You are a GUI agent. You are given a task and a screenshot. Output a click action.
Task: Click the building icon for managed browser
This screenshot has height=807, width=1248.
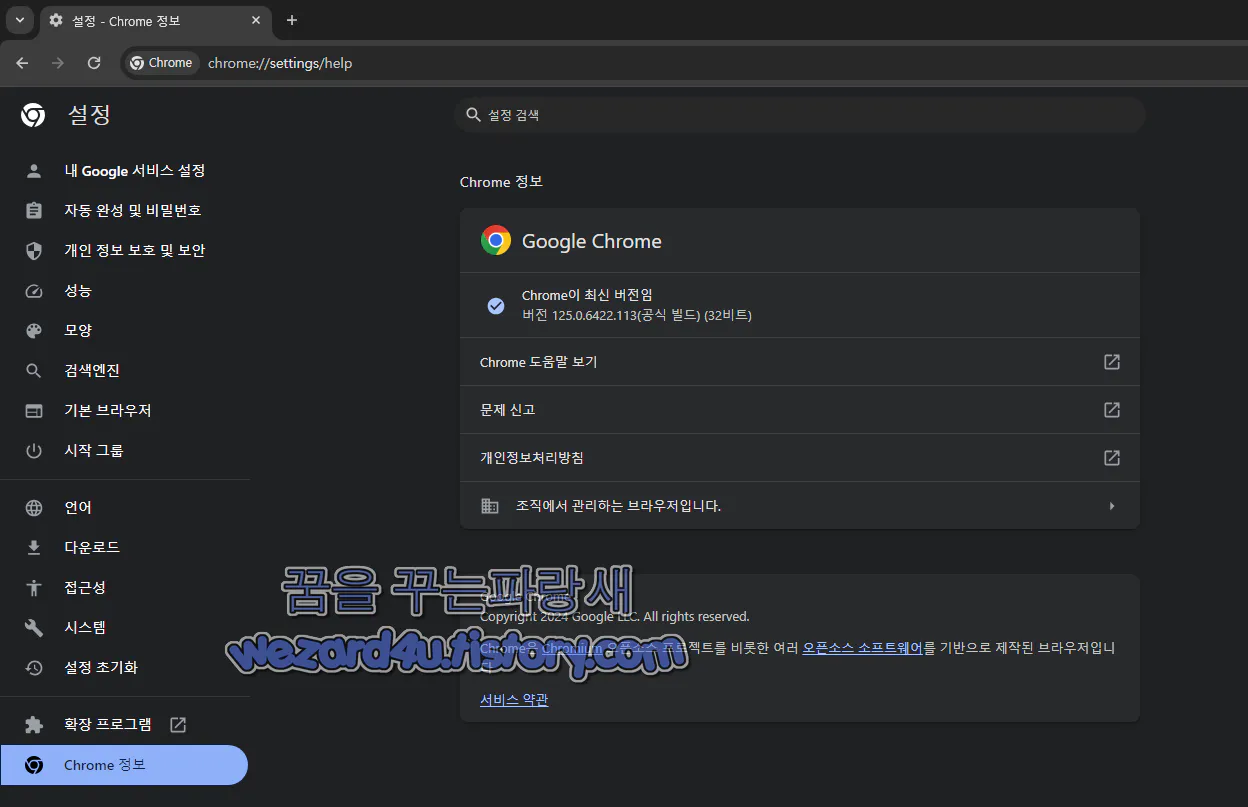pos(490,506)
